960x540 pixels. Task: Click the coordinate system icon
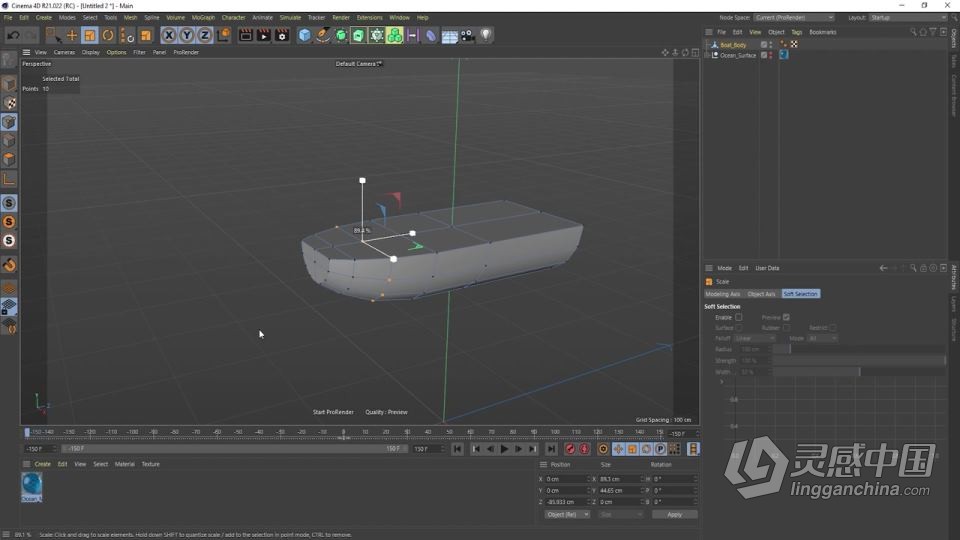pyautogui.click(x=223, y=36)
